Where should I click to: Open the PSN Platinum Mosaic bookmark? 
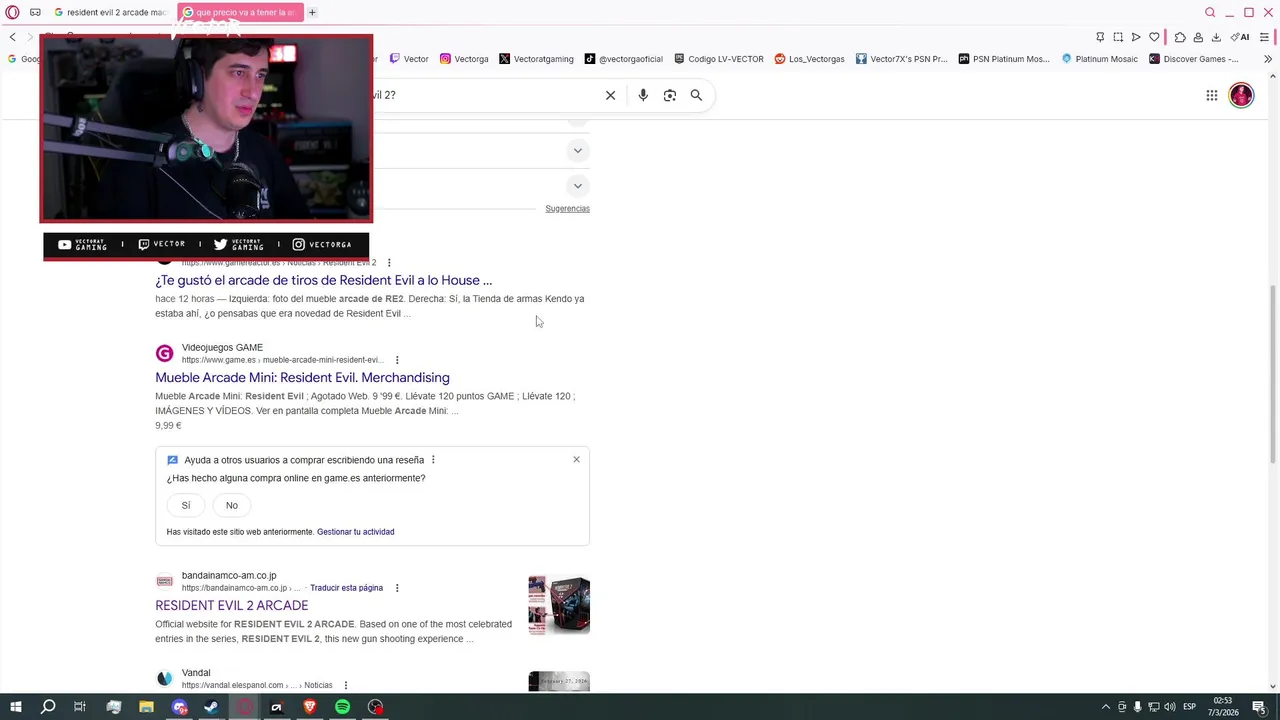tap(1004, 59)
